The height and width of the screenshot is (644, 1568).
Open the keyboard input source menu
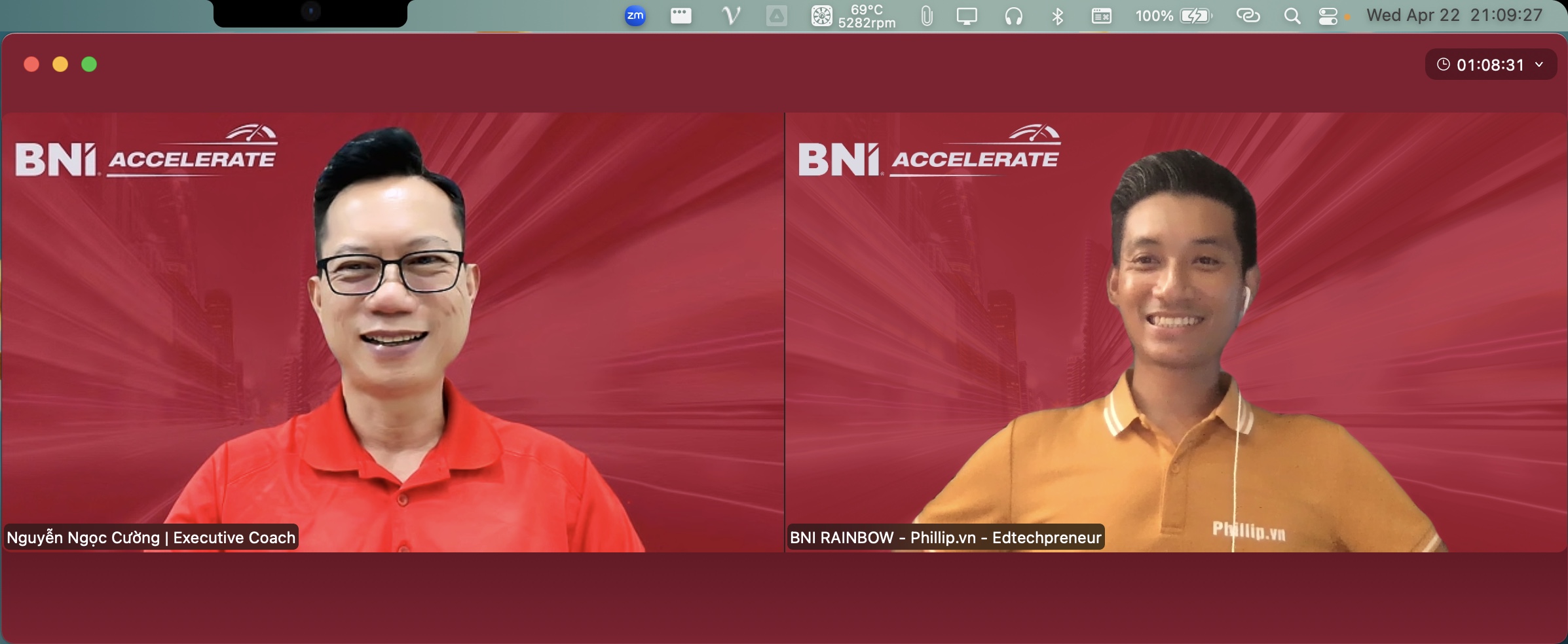(1101, 16)
